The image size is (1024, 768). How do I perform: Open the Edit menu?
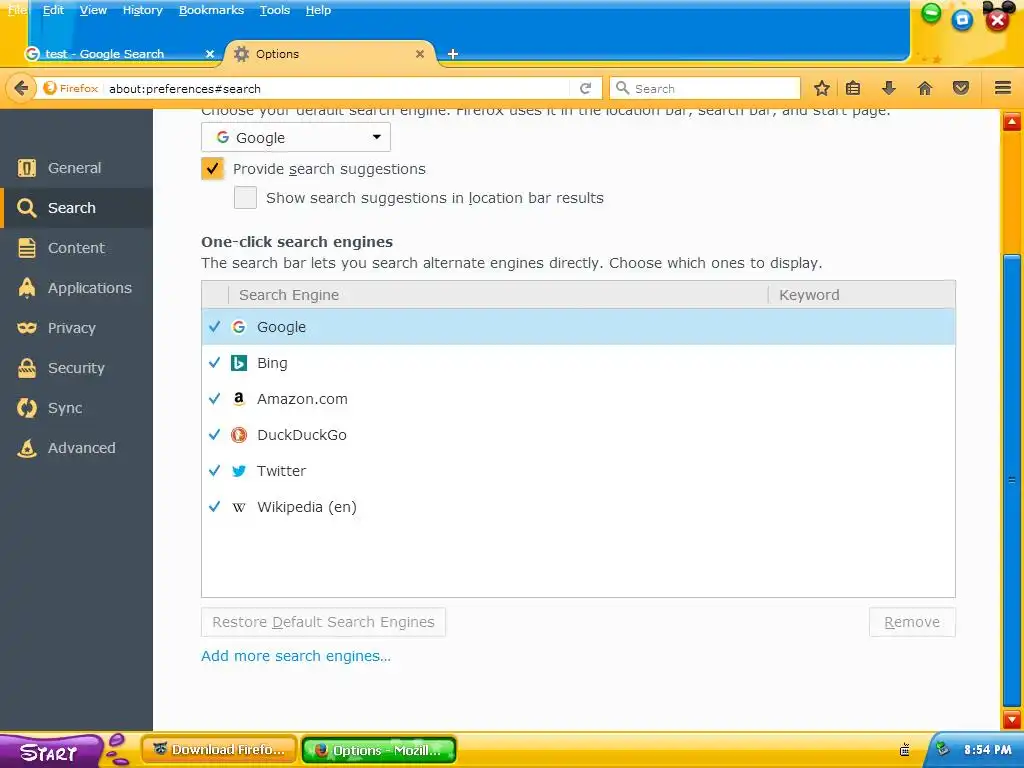(54, 10)
